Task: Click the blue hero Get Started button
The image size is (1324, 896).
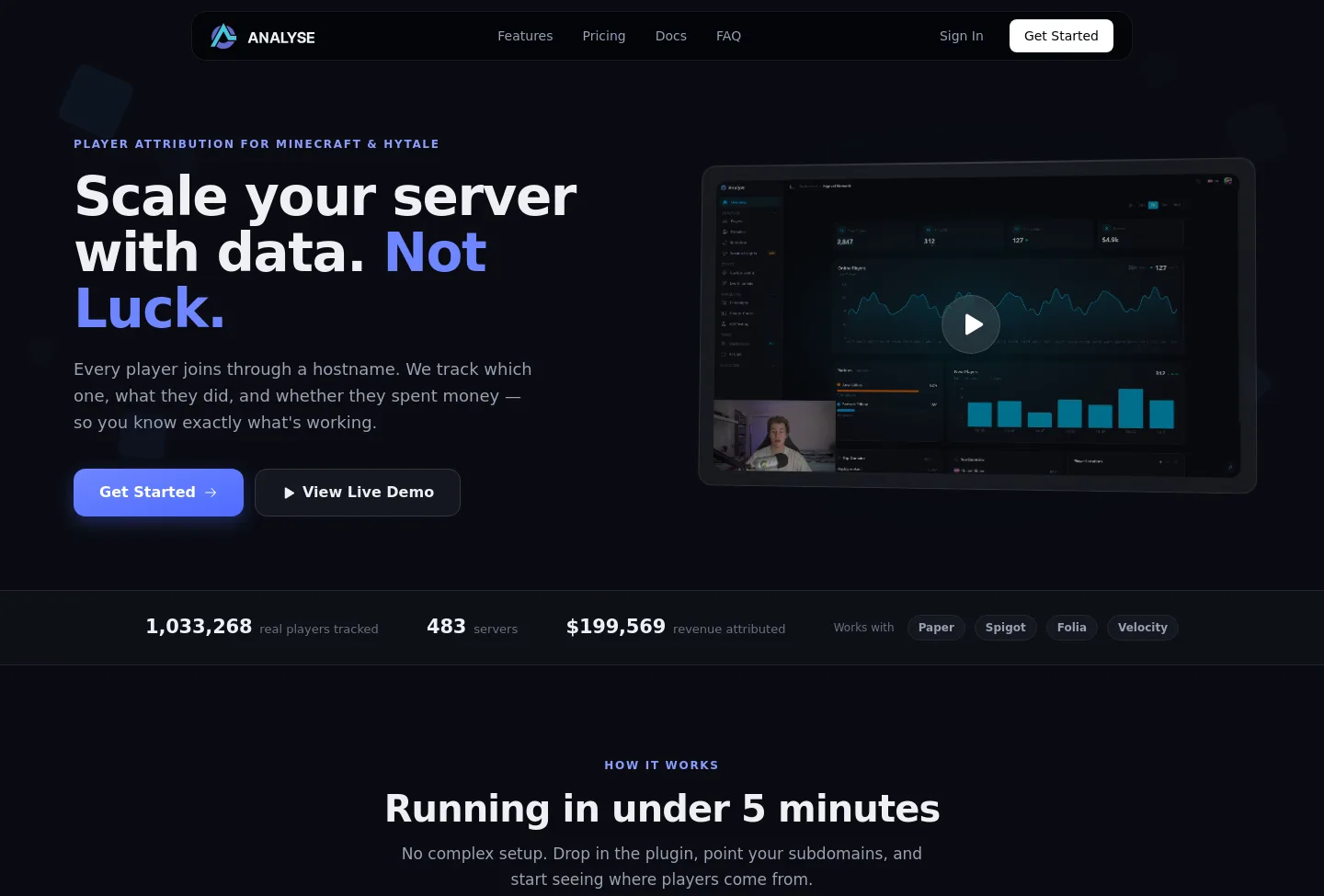Action: pos(158,493)
